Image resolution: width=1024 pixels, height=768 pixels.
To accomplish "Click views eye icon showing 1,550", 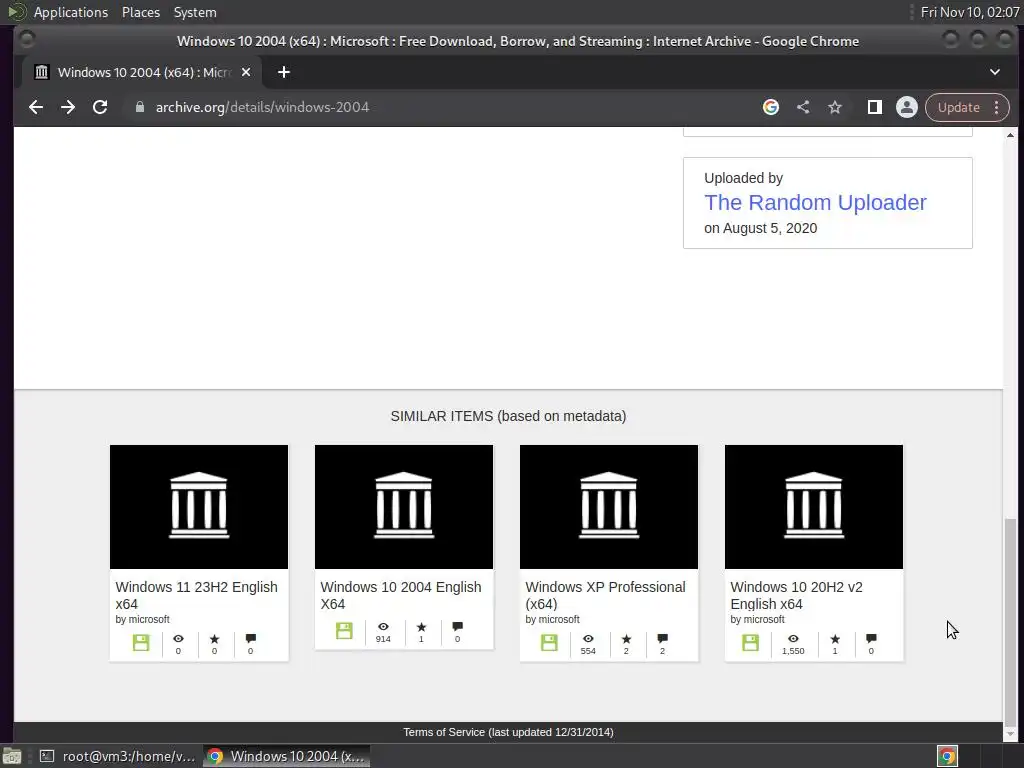I will tap(793, 639).
